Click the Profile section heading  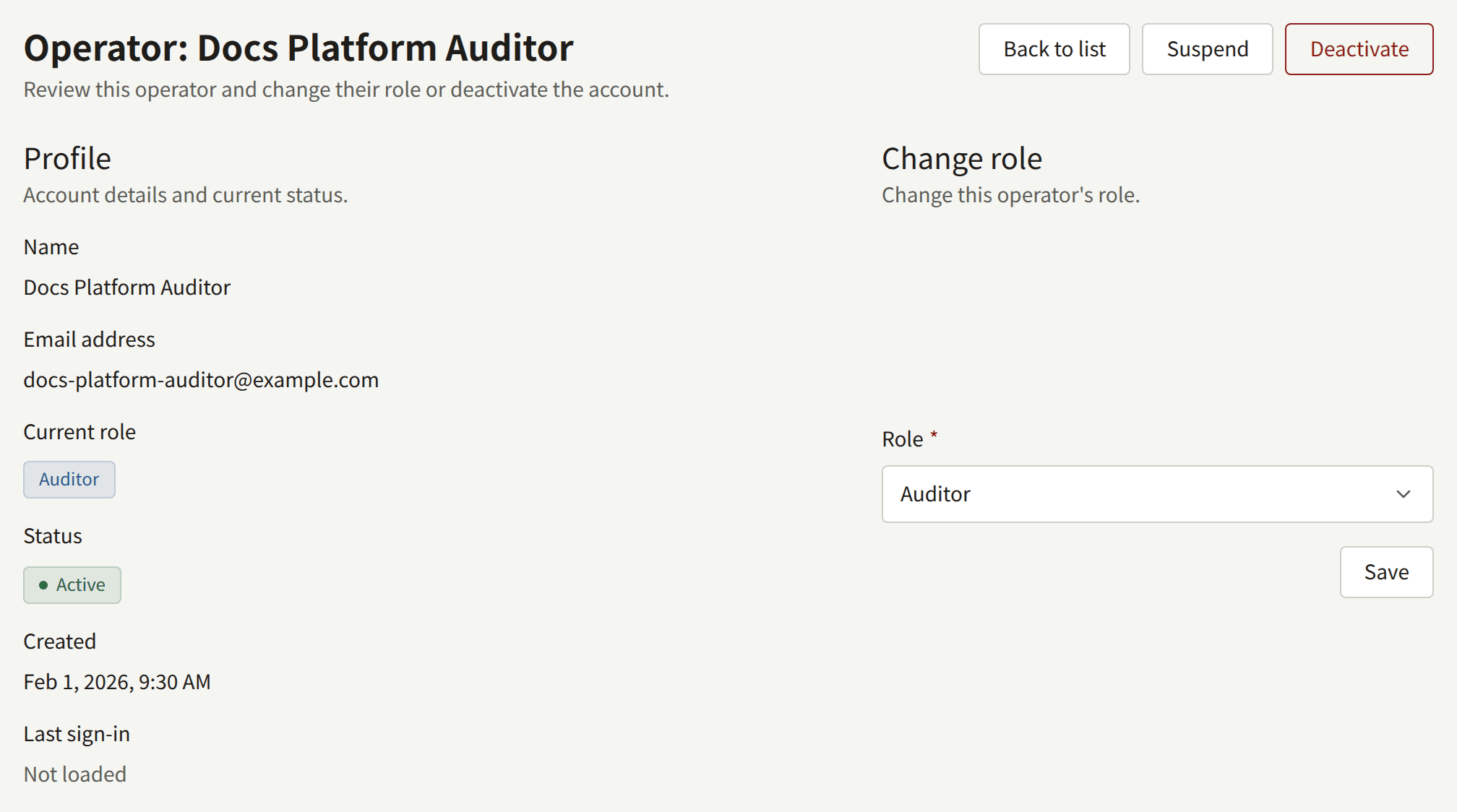click(67, 159)
